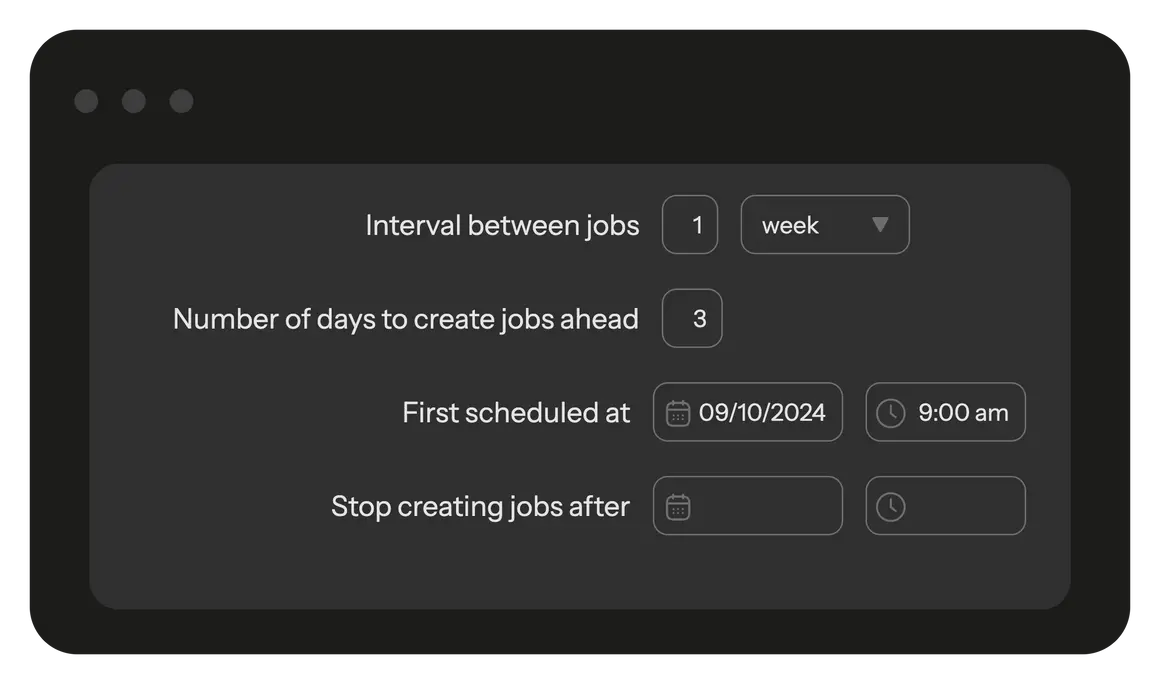Click the 'First scheduled at' label

[x=516, y=413]
